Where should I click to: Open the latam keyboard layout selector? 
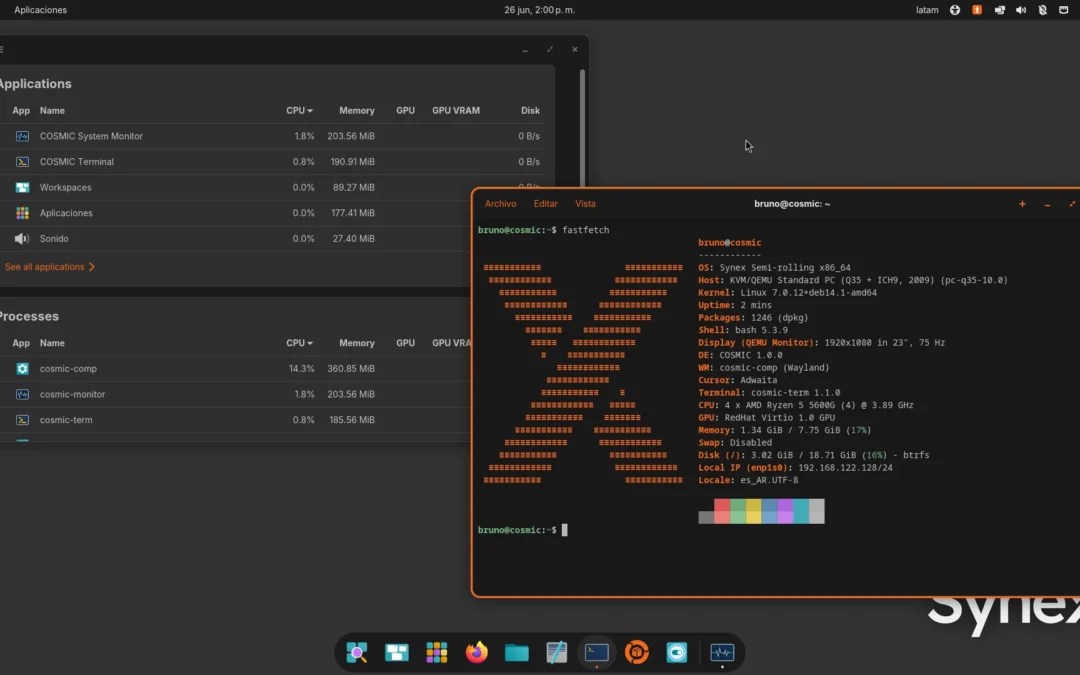coord(927,10)
